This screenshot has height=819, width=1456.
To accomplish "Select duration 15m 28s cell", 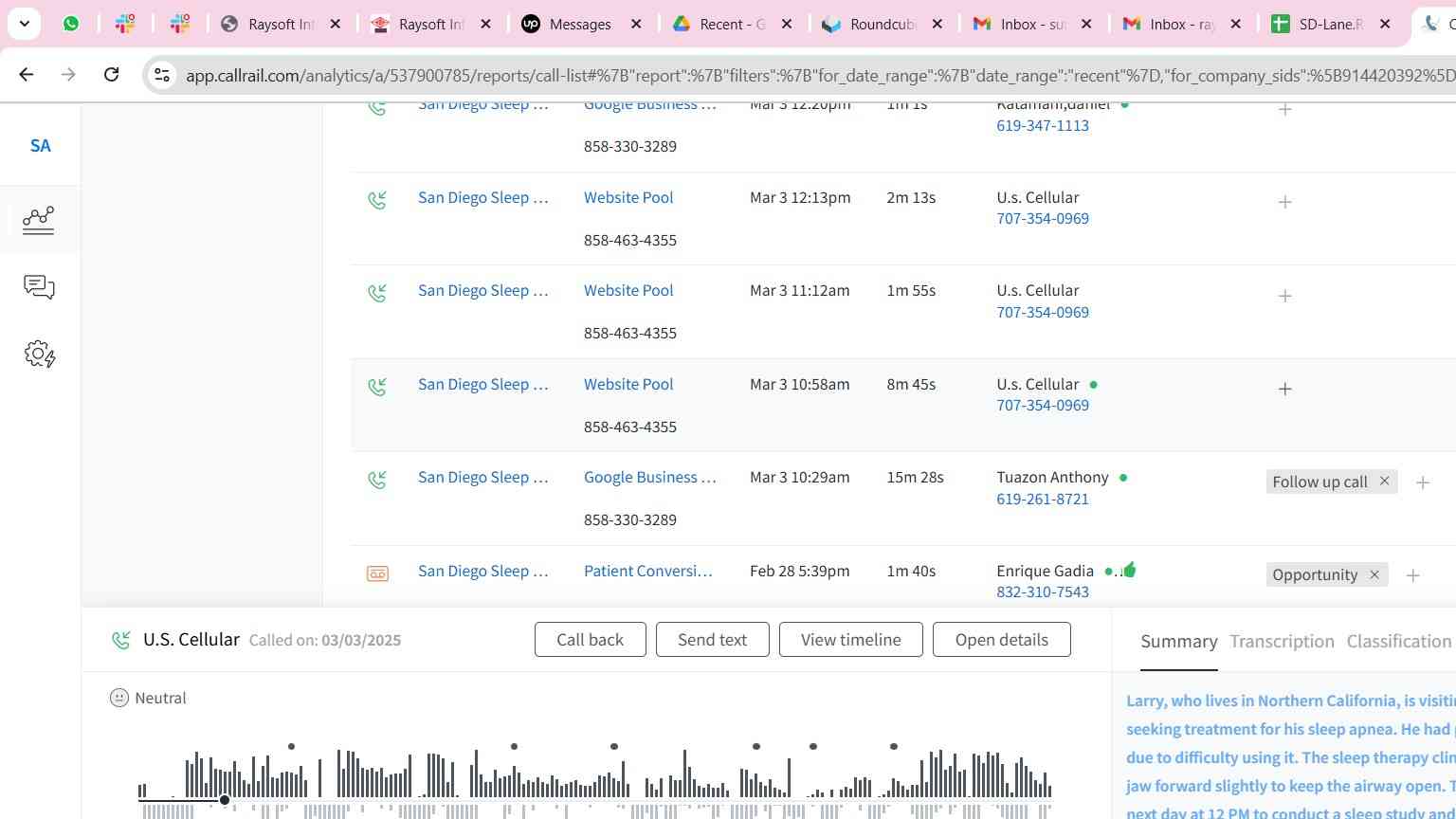I will click(915, 478).
